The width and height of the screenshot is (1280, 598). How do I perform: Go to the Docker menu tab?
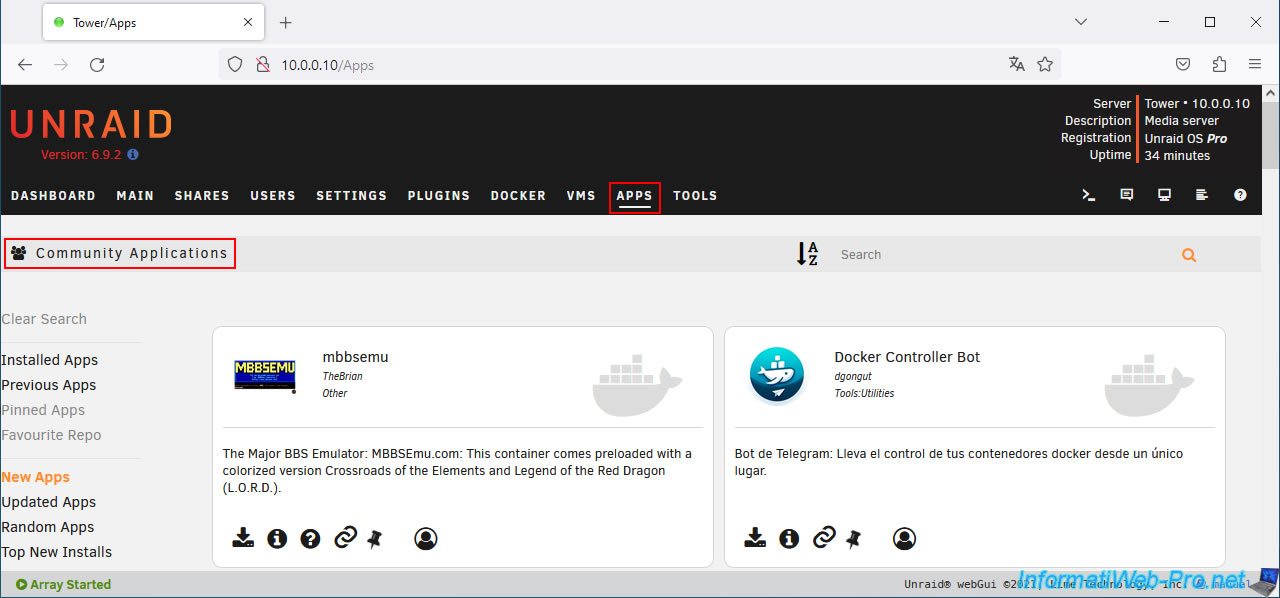point(518,196)
